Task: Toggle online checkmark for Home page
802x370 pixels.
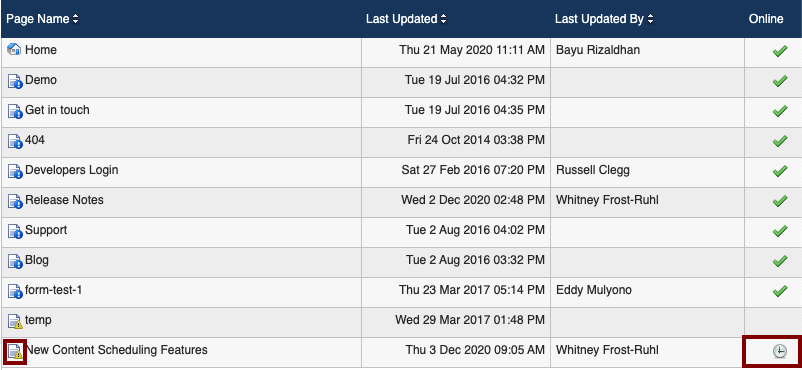Action: click(x=779, y=51)
